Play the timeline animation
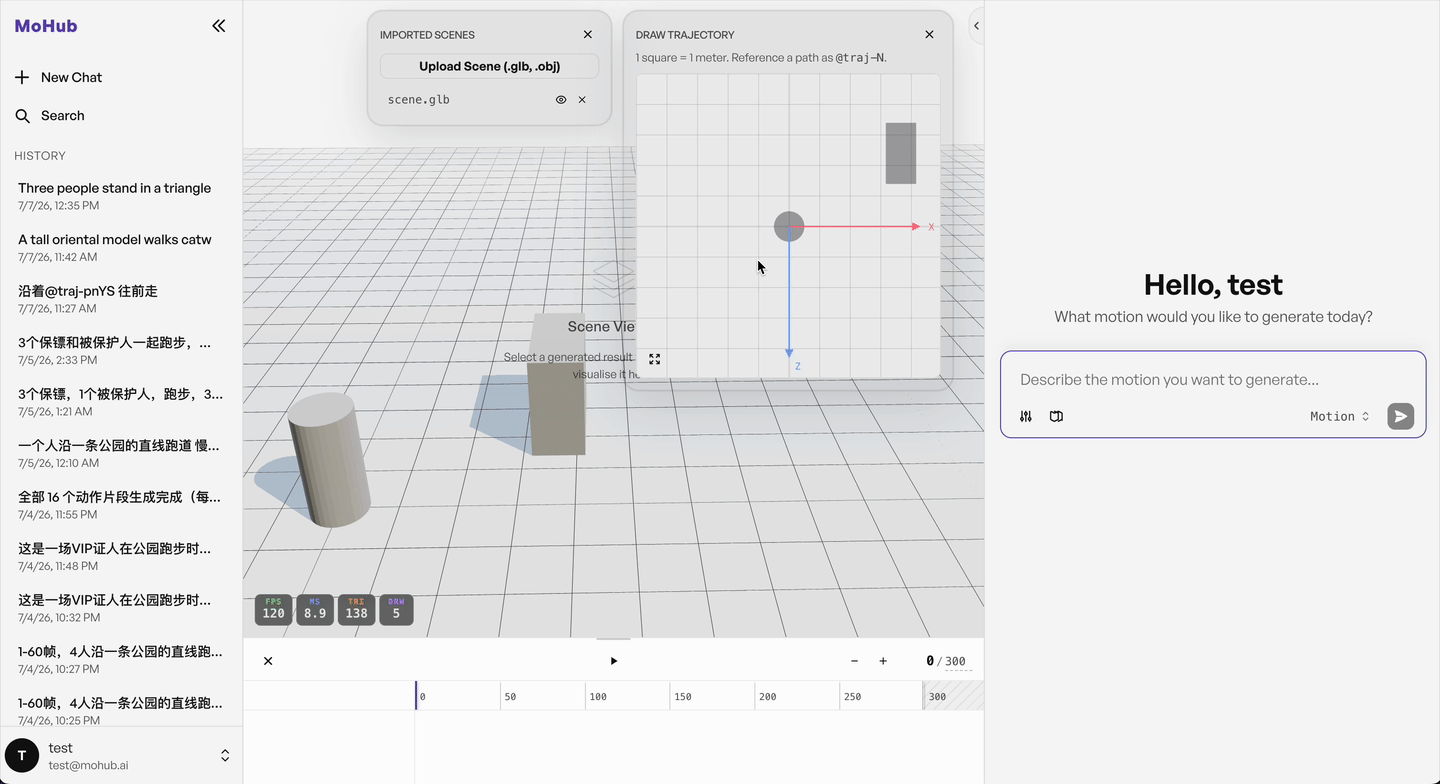Viewport: 1440px width, 784px height. pos(614,661)
